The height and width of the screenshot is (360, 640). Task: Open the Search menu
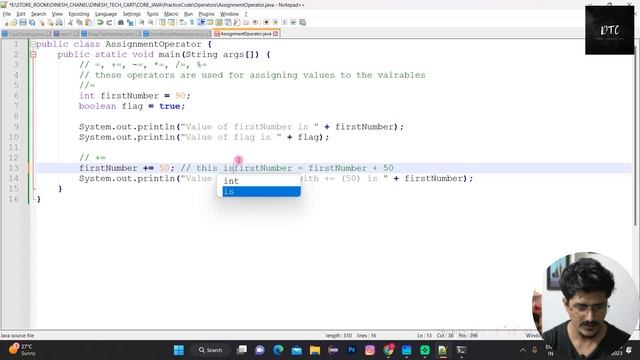click(38, 14)
